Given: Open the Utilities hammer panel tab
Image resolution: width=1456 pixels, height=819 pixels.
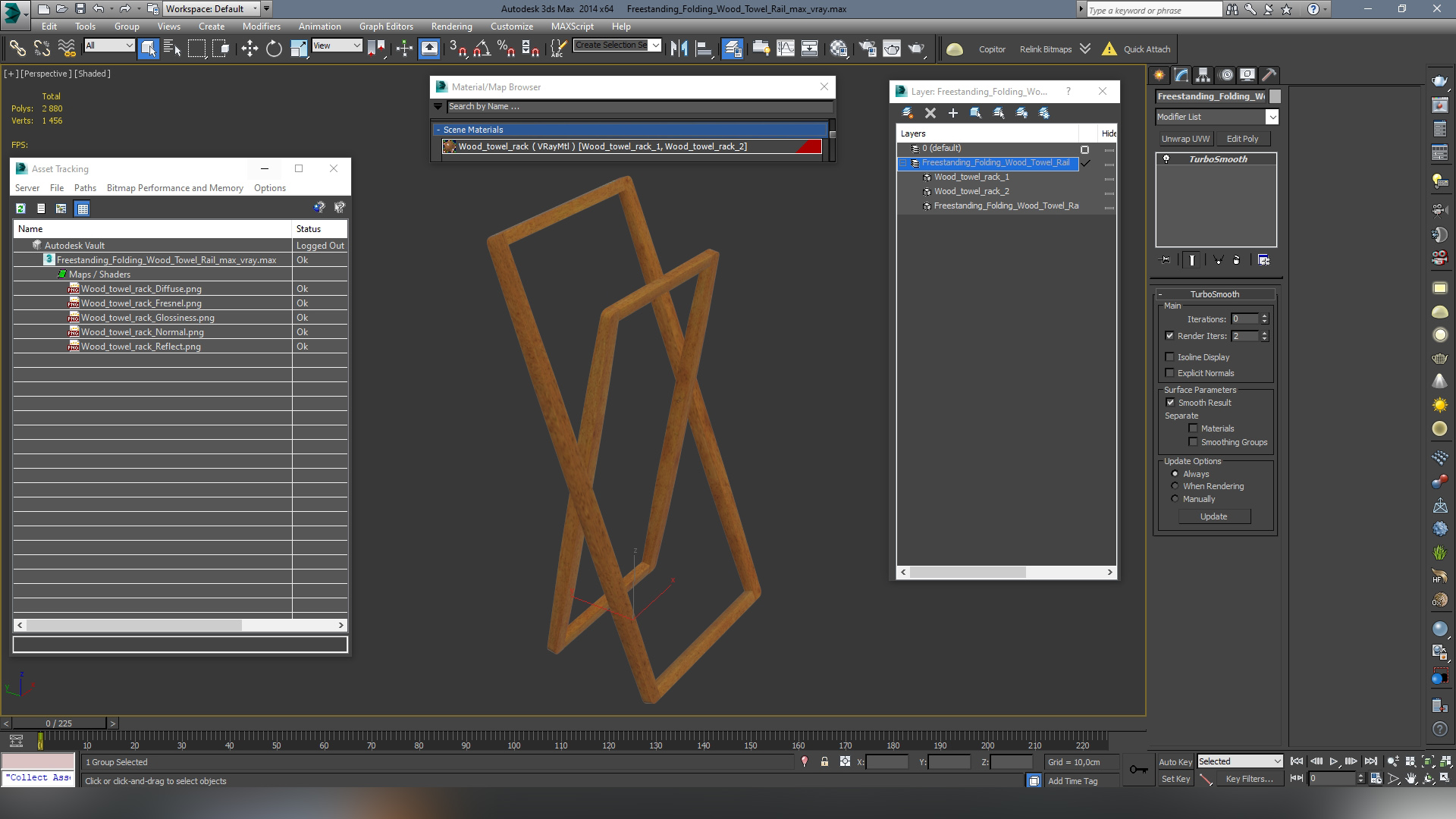Looking at the screenshot, I should click(1269, 75).
